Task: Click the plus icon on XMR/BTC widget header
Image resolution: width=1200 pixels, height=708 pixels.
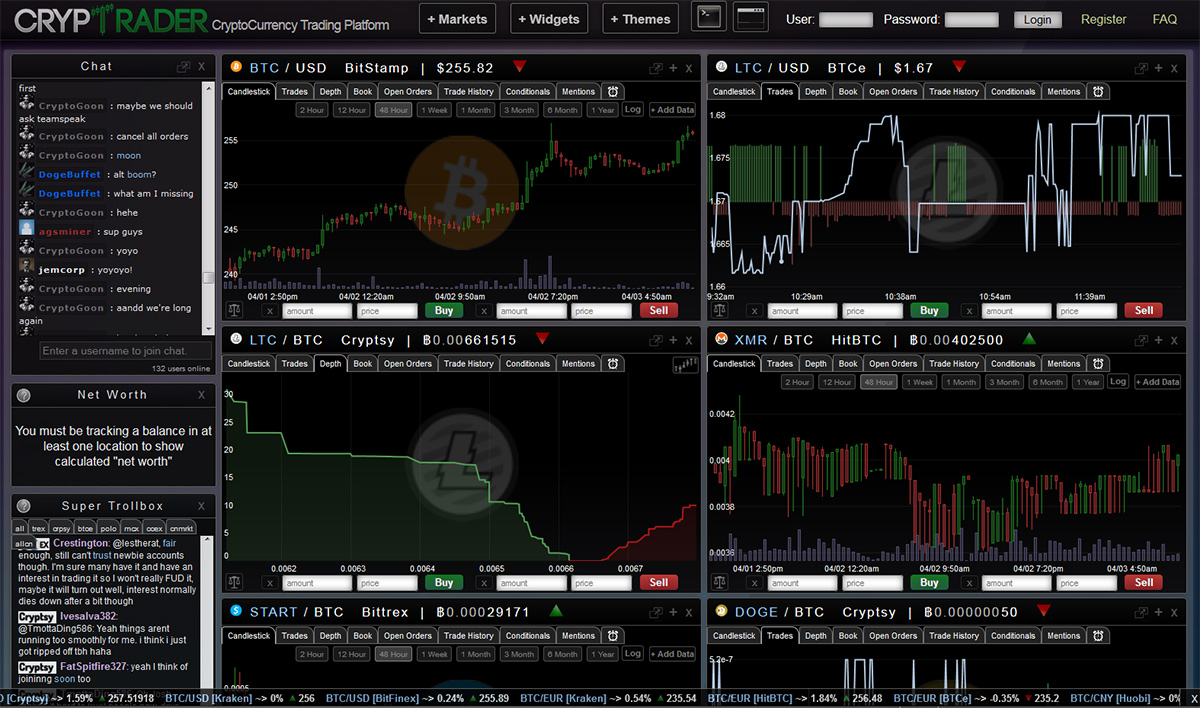Action: (x=1159, y=340)
